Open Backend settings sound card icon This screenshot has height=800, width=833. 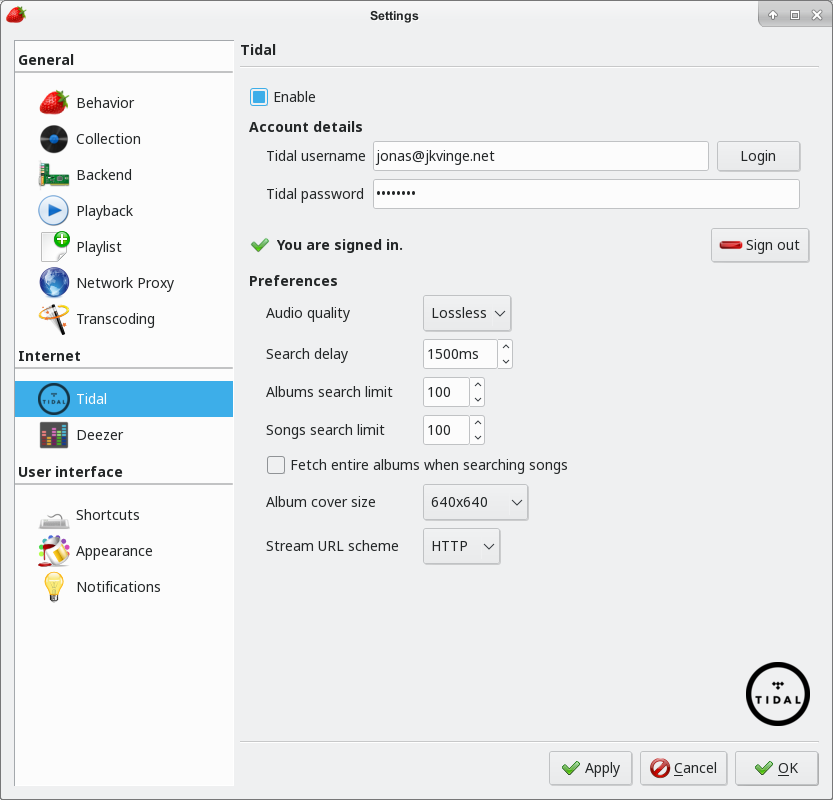(x=54, y=175)
